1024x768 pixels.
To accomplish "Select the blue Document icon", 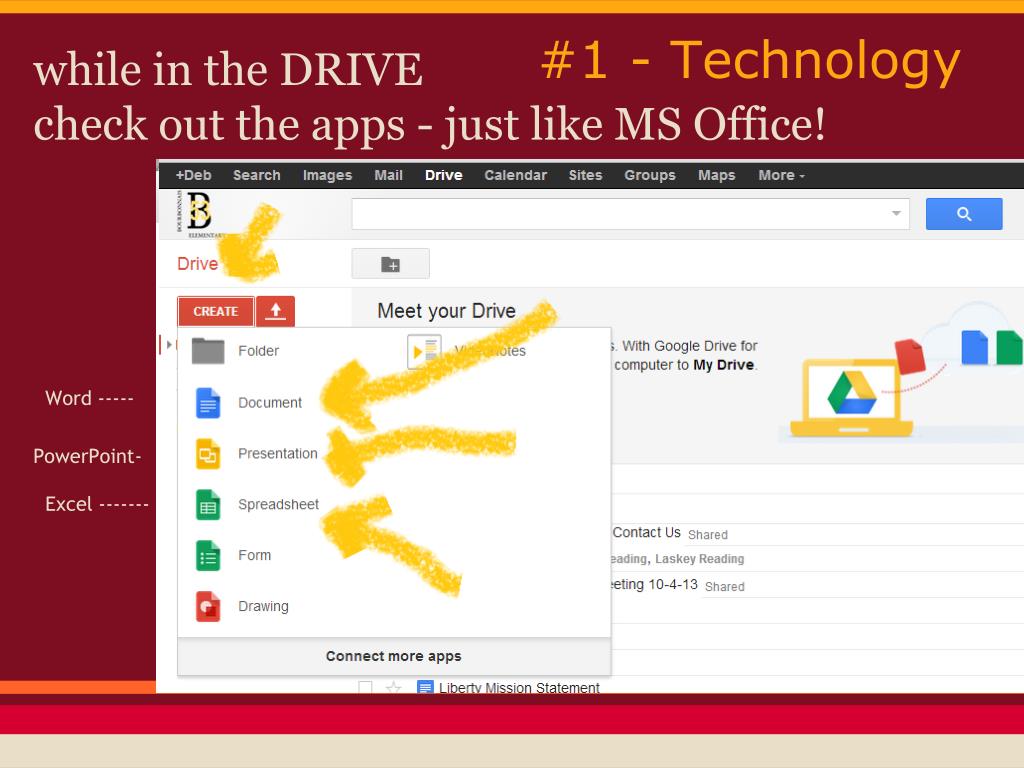I will pyautogui.click(x=208, y=402).
